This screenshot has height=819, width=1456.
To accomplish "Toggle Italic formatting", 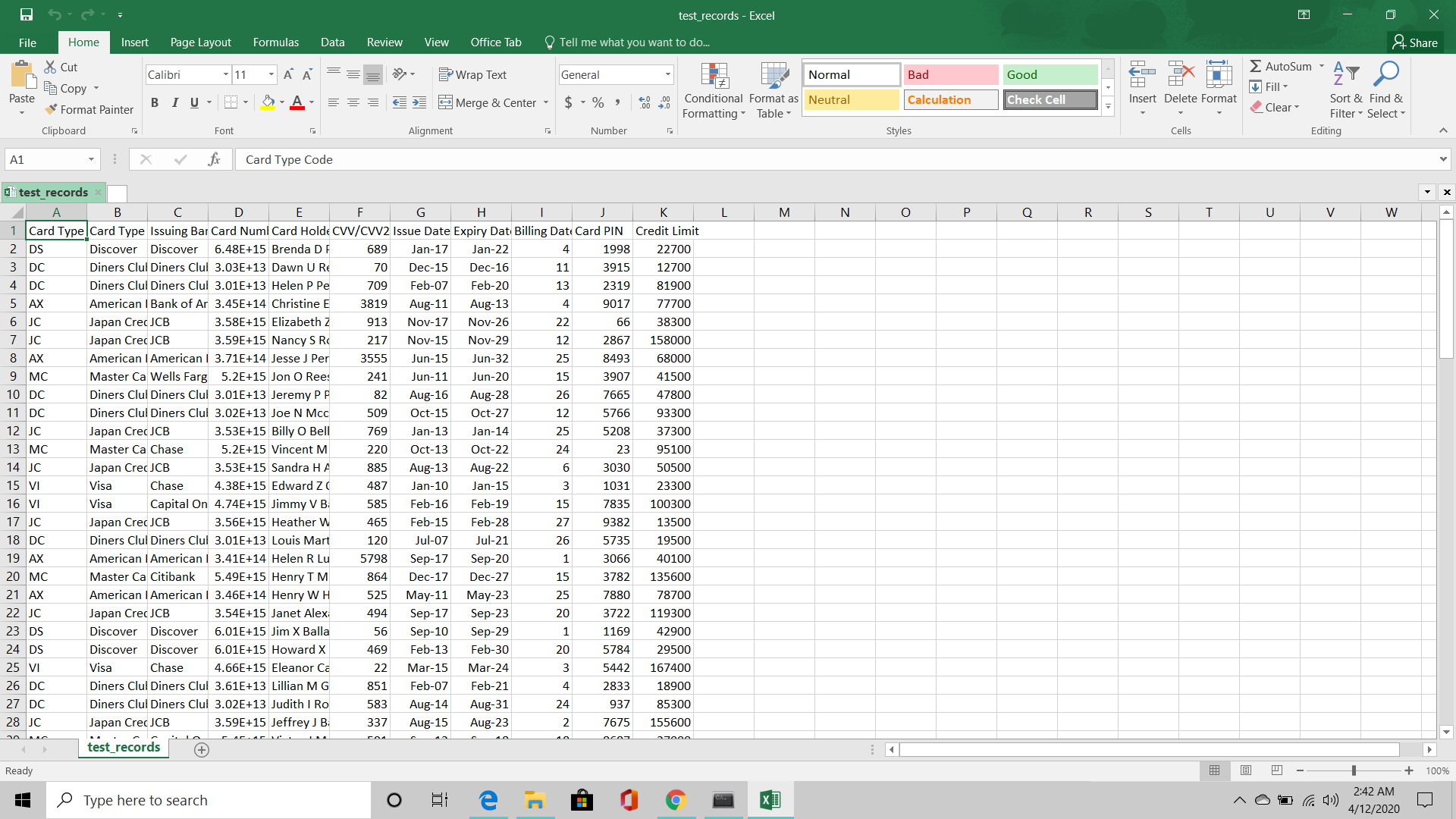I will (174, 102).
